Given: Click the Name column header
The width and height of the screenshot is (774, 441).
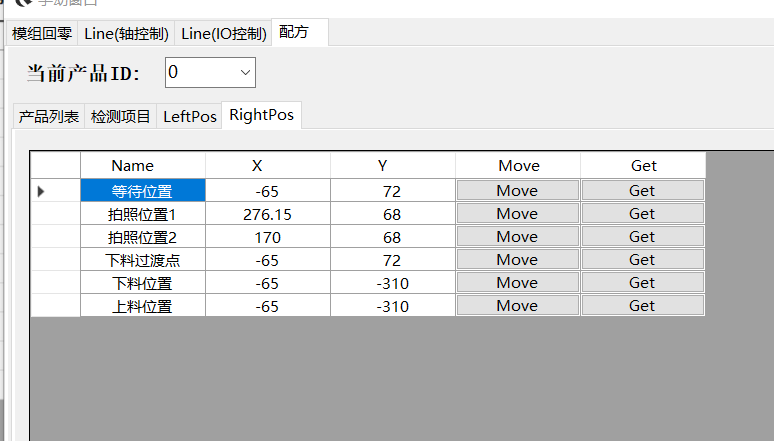Looking at the screenshot, I should [133, 165].
